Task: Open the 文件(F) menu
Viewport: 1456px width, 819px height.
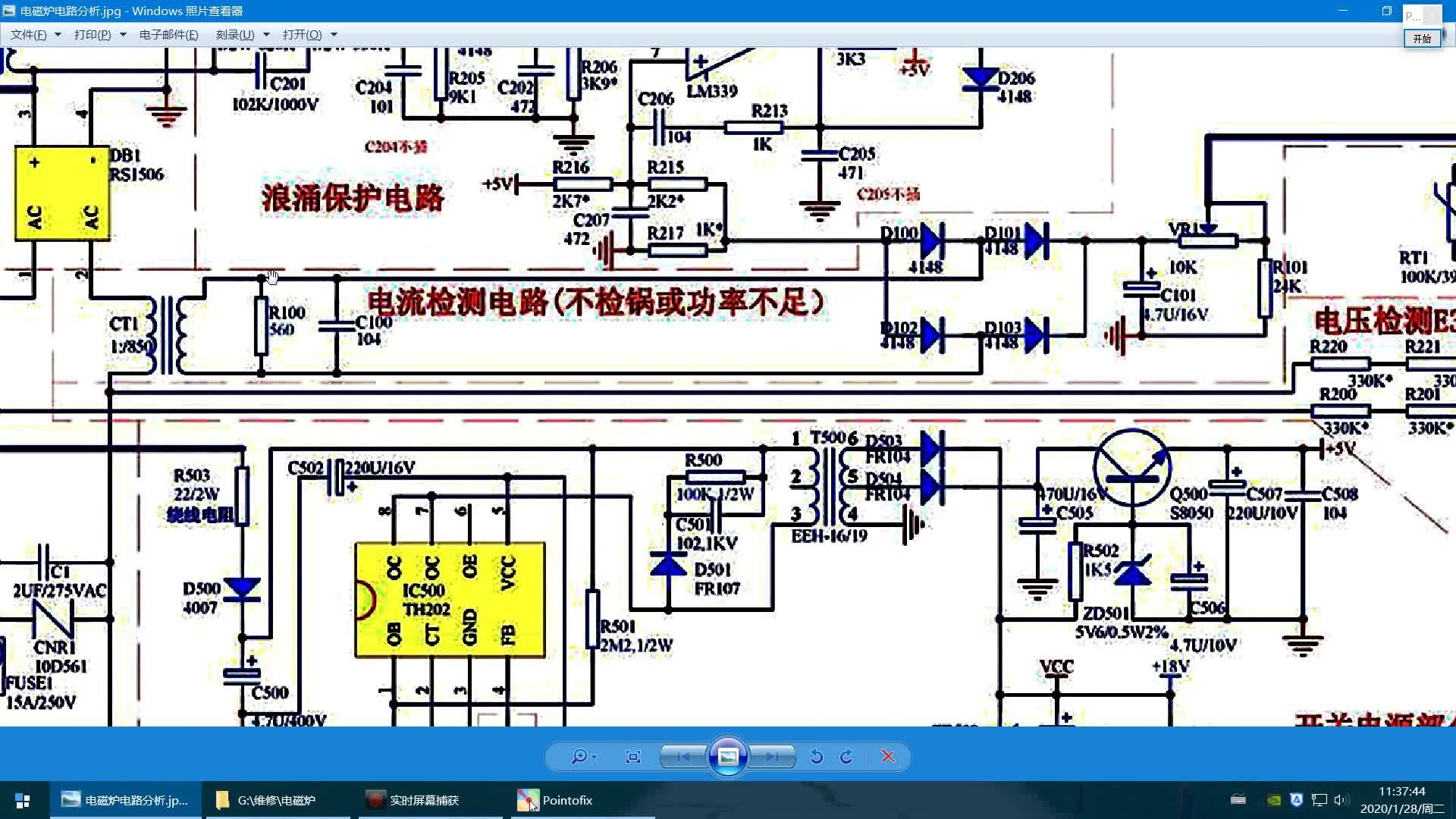Action: click(x=29, y=35)
